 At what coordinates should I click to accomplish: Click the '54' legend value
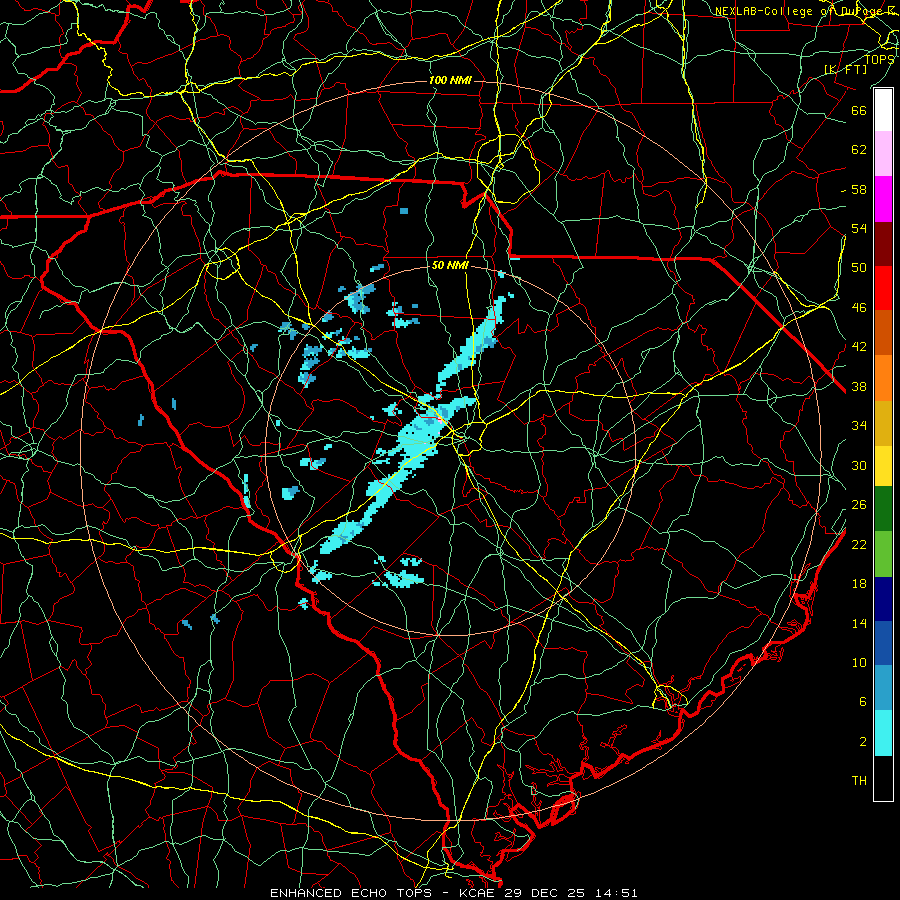[859, 228]
